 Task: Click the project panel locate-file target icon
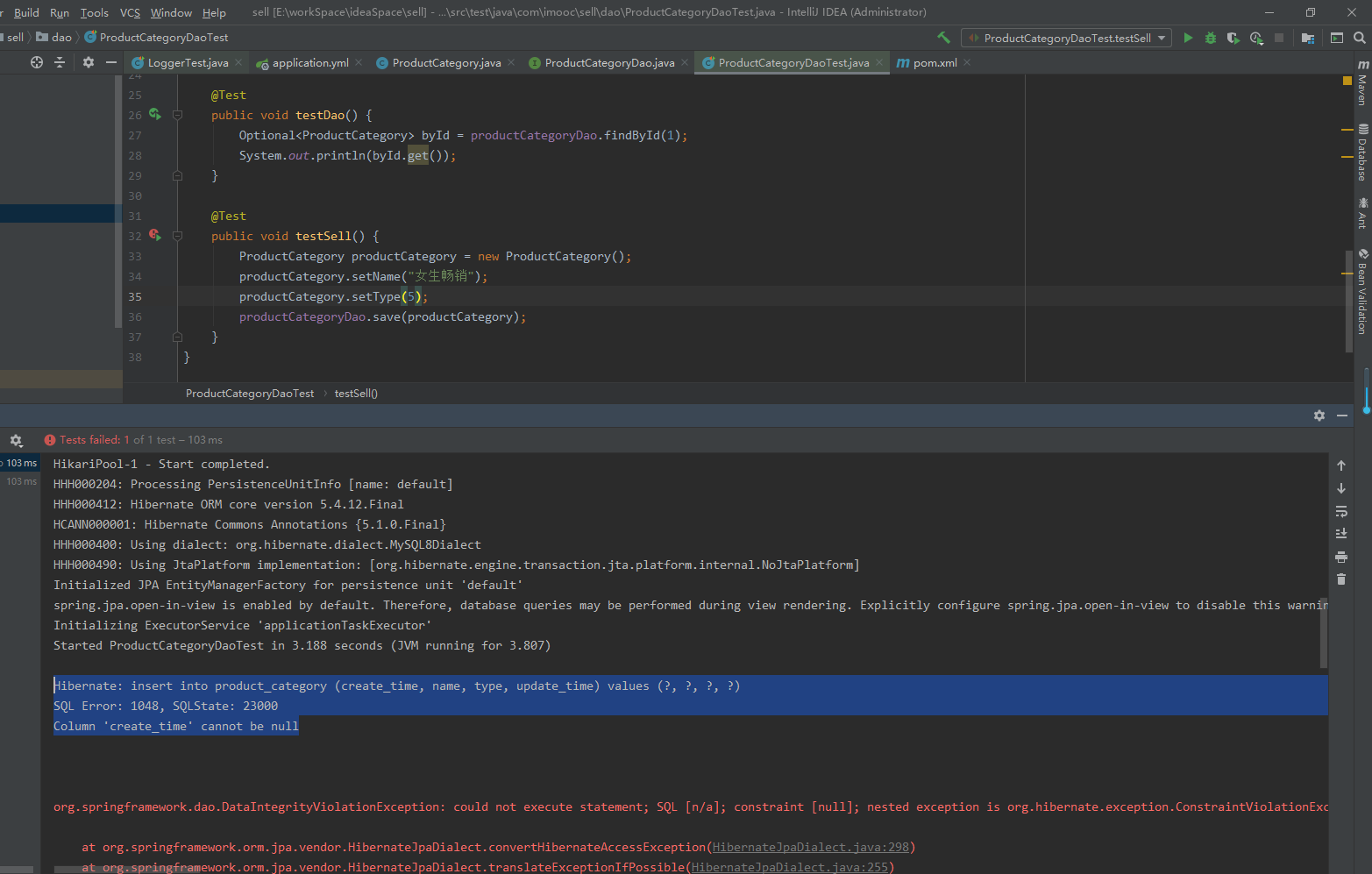click(37, 62)
